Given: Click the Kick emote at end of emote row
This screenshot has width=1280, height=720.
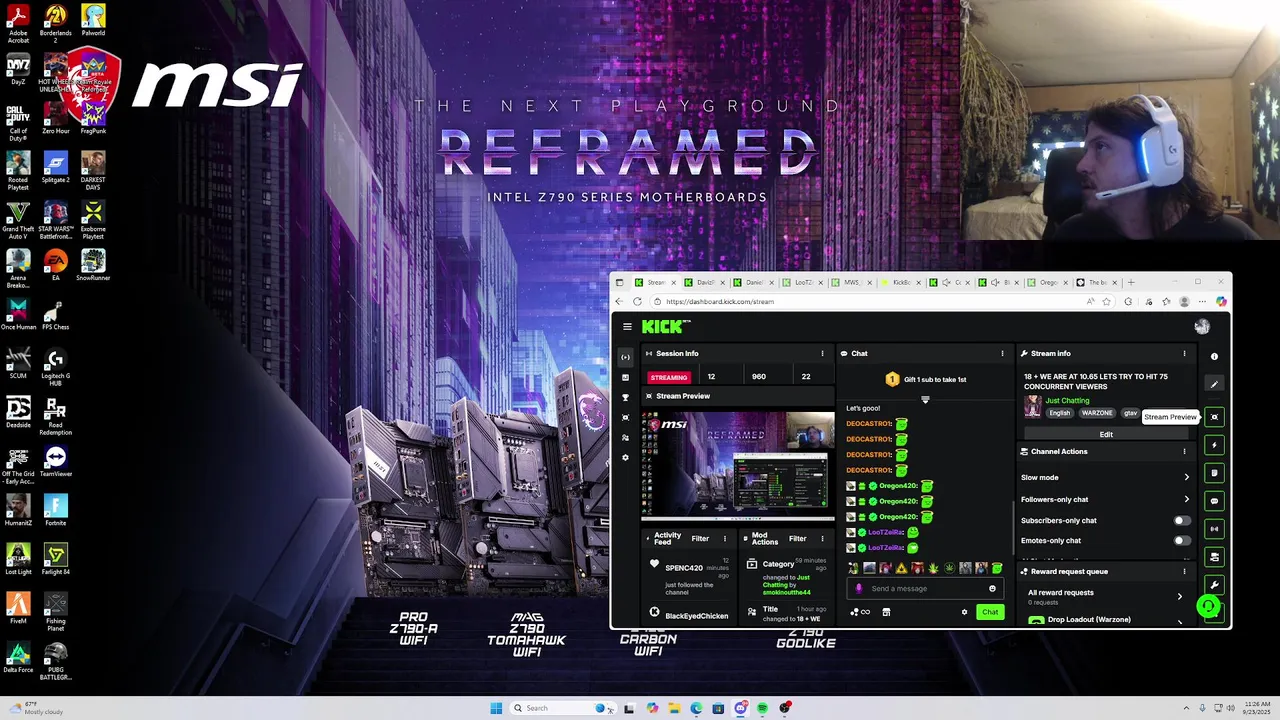Looking at the screenshot, I should (x=997, y=568).
